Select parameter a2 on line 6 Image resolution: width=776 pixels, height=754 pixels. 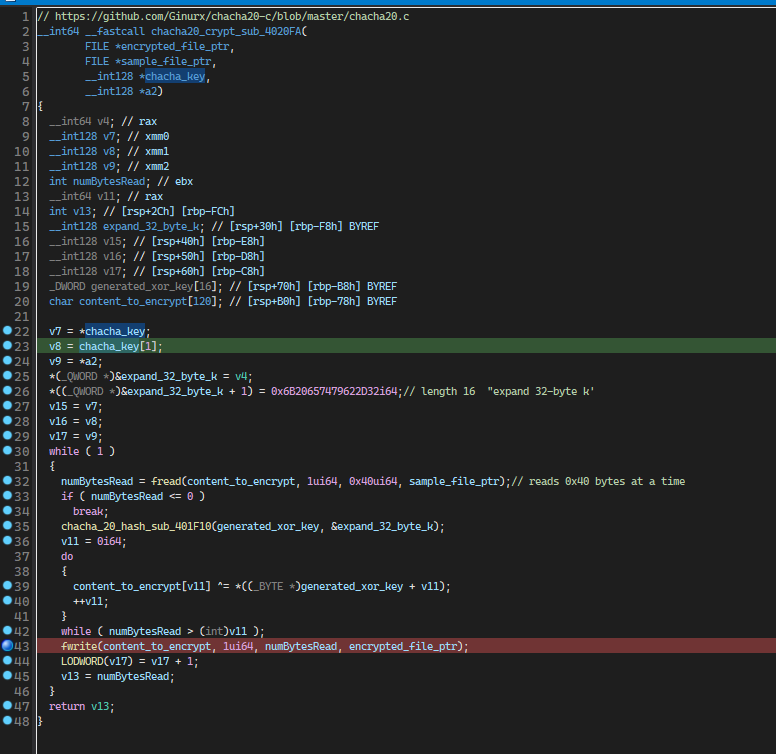[151, 92]
